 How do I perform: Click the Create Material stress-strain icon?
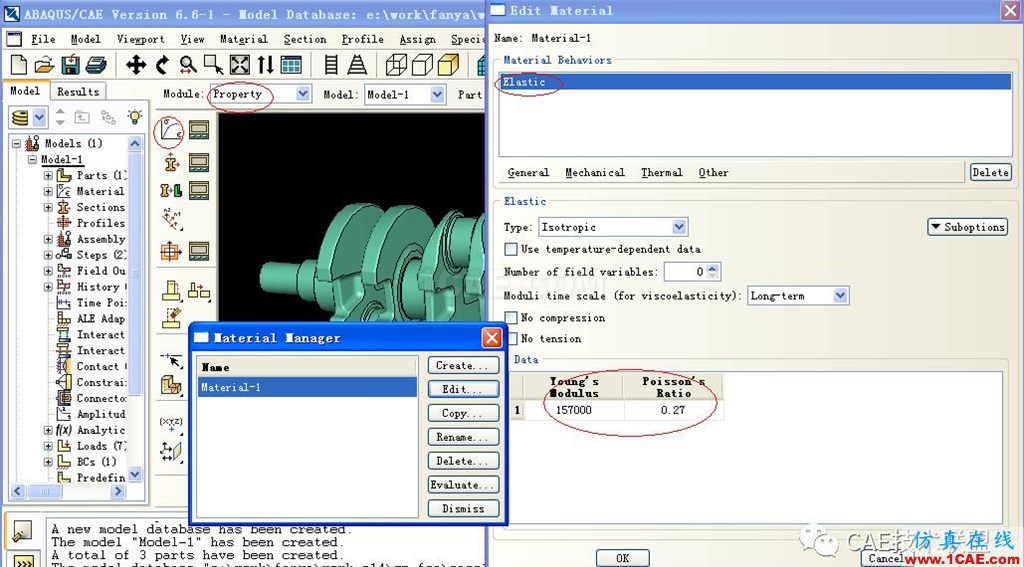[x=171, y=131]
